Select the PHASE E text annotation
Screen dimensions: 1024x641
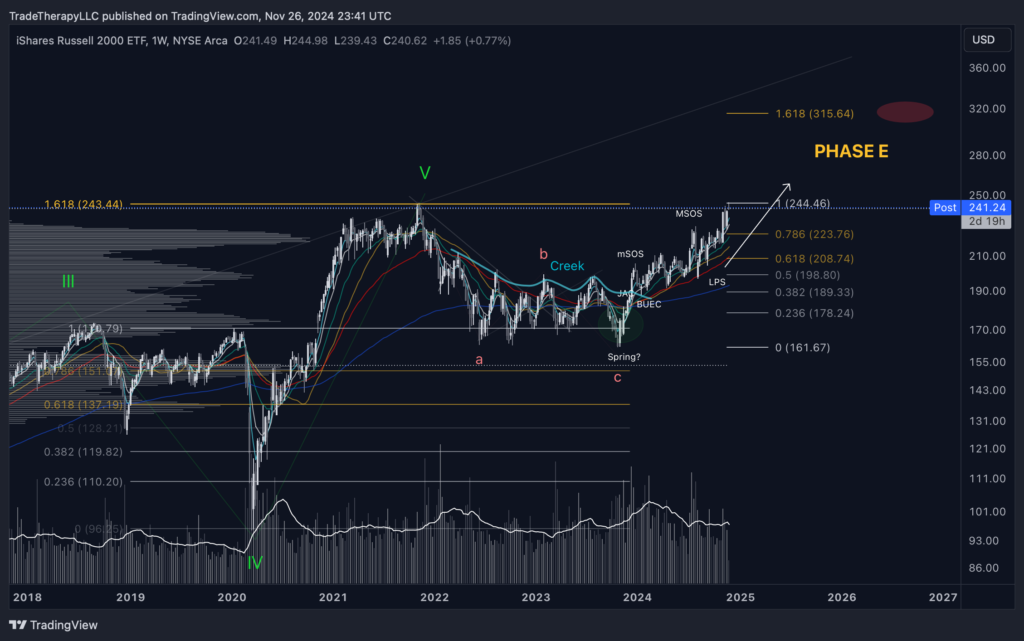coord(851,152)
